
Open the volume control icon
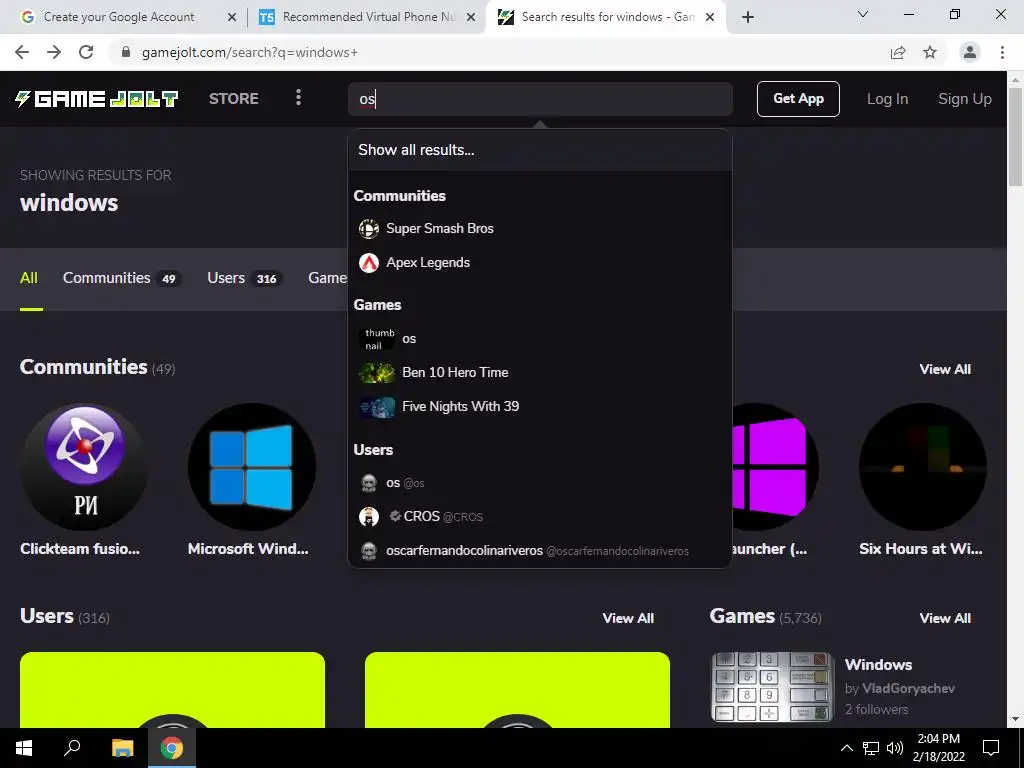[895, 748]
